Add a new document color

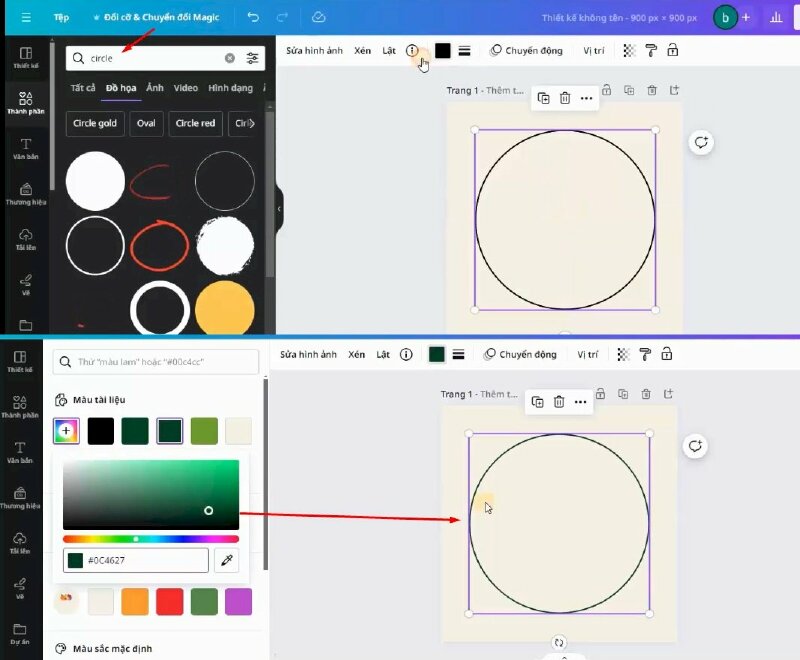[66, 431]
